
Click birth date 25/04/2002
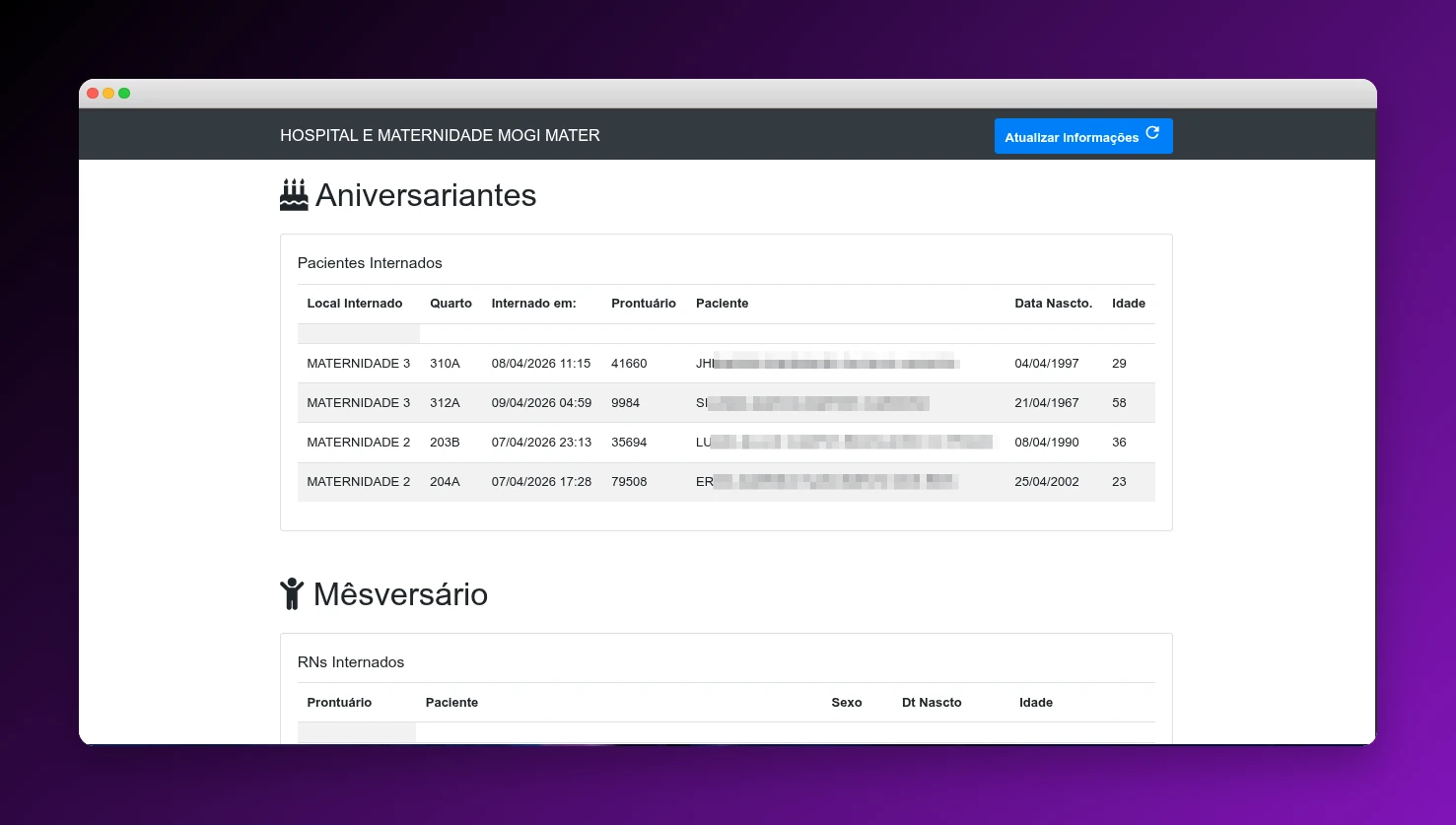click(x=1047, y=482)
